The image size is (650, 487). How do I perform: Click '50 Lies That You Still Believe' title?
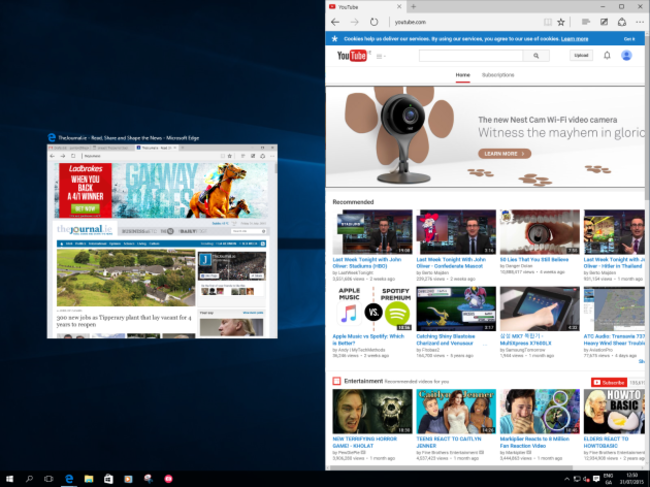click(534, 259)
